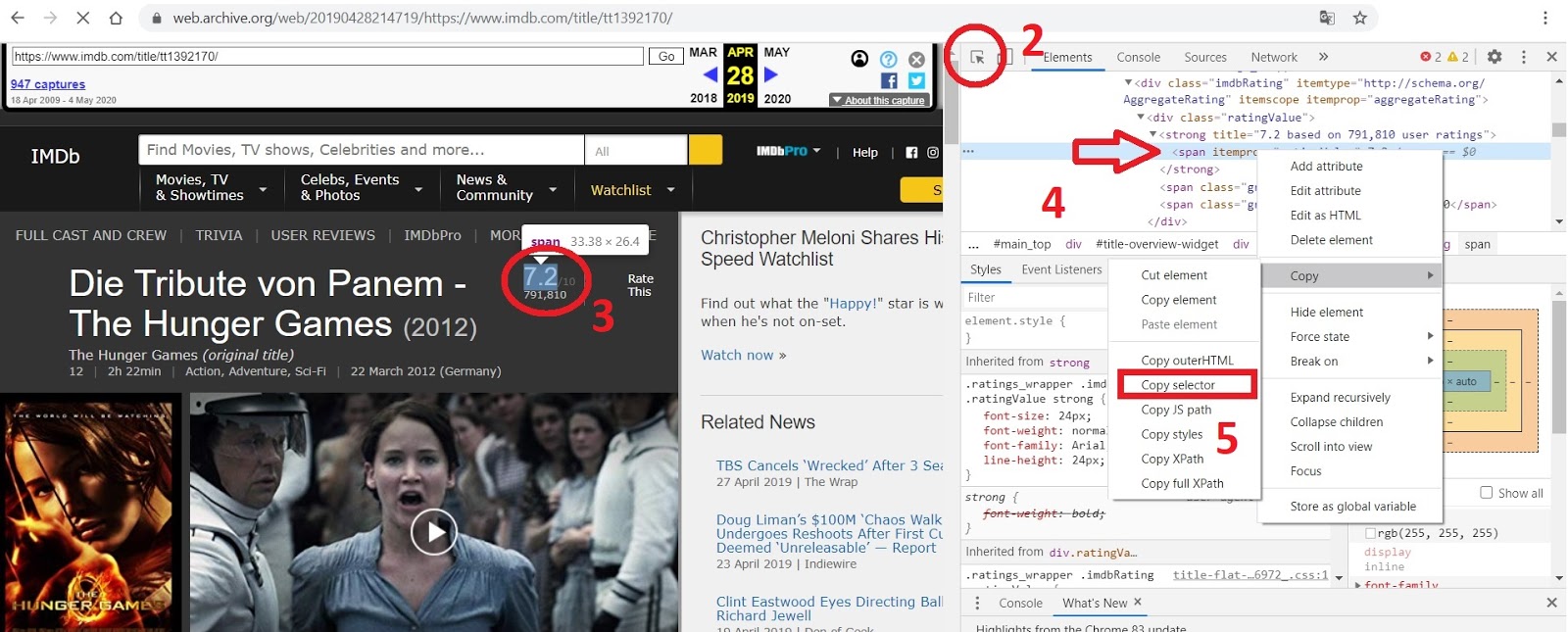1568x632 pixels.
Task: Select Edit as HTML in context menu
Action: (x=1325, y=216)
